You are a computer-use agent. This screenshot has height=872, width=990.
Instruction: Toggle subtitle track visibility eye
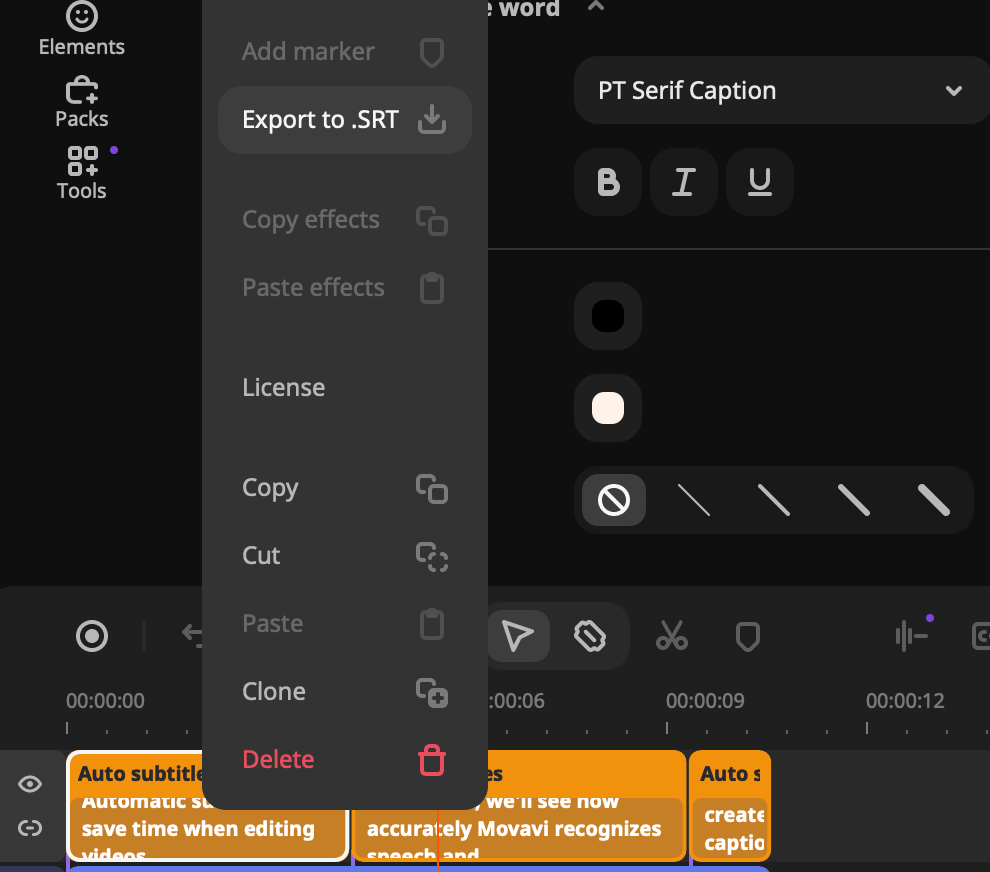(30, 784)
